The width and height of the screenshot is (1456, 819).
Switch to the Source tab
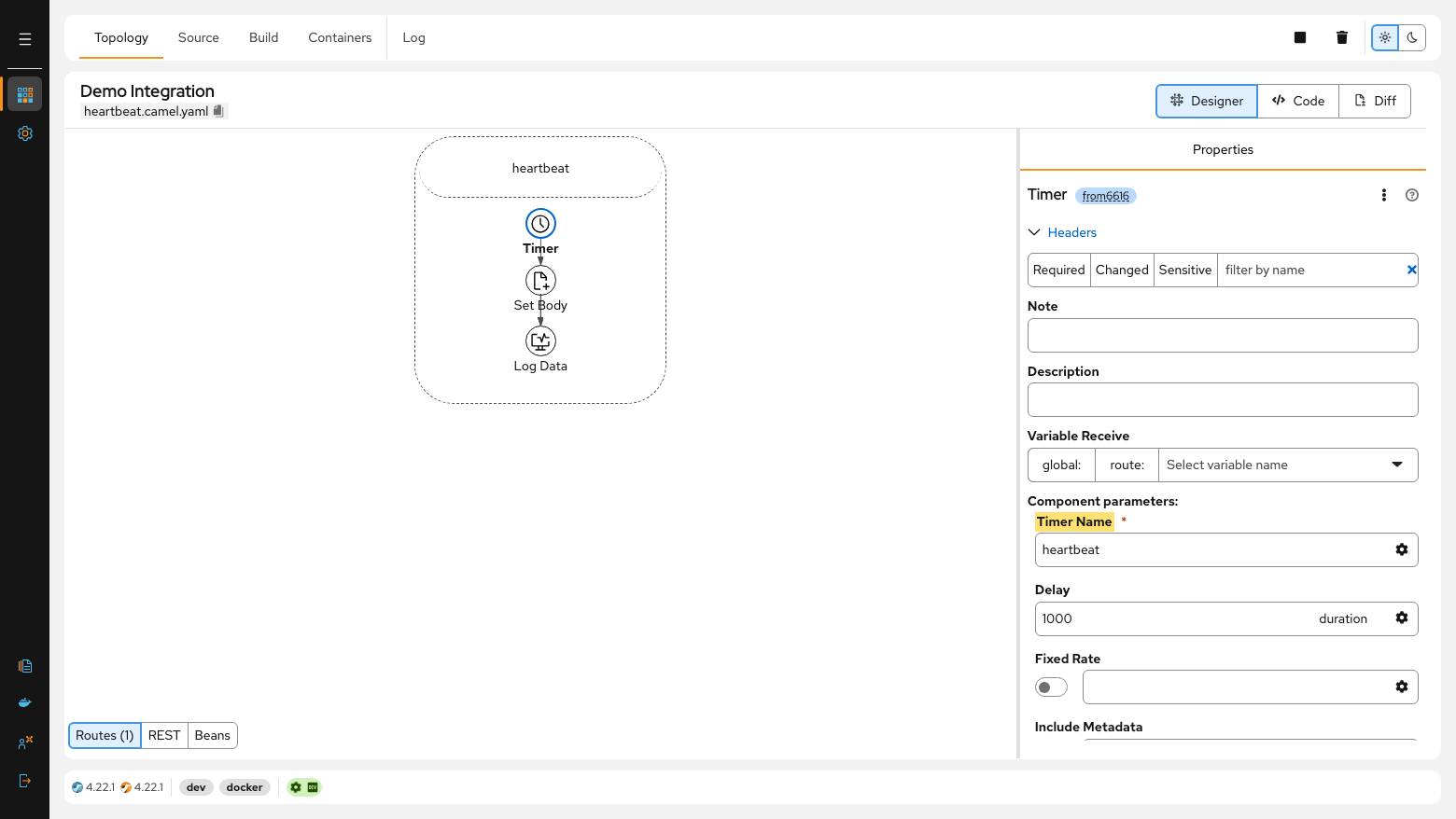click(199, 37)
